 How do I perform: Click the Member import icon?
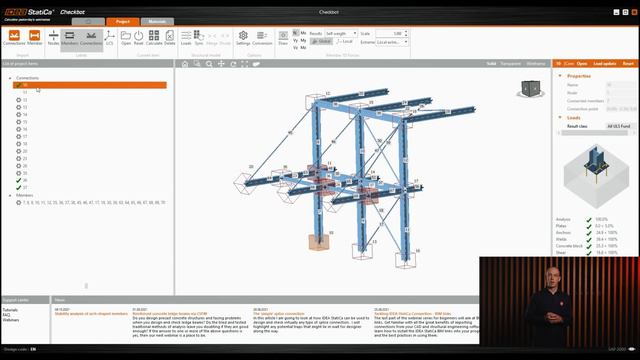click(35, 38)
